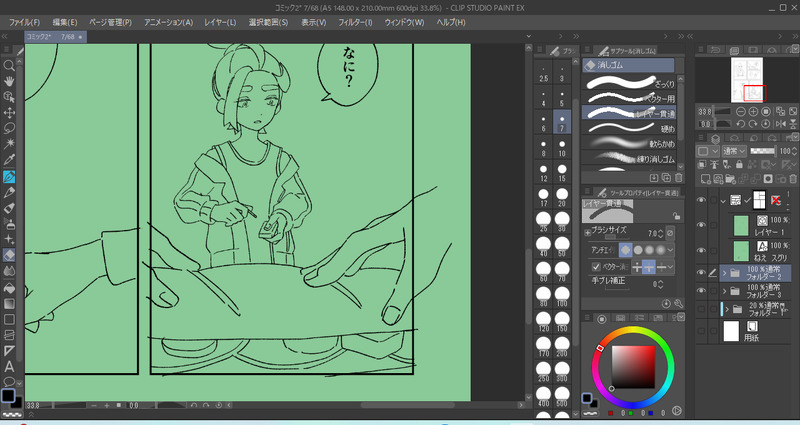Select the highlighted Pen tool

[9, 177]
